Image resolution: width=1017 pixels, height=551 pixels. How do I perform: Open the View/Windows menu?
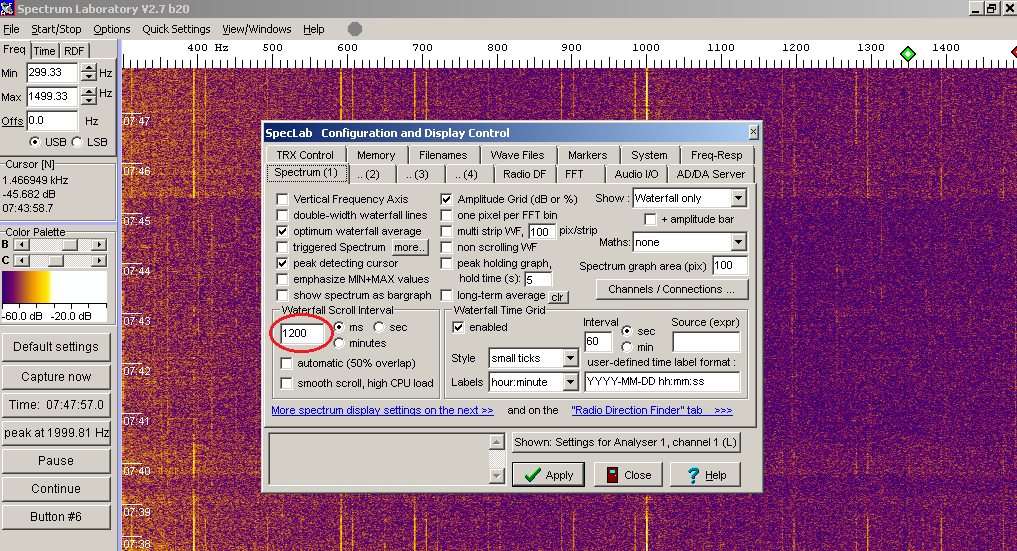click(257, 29)
